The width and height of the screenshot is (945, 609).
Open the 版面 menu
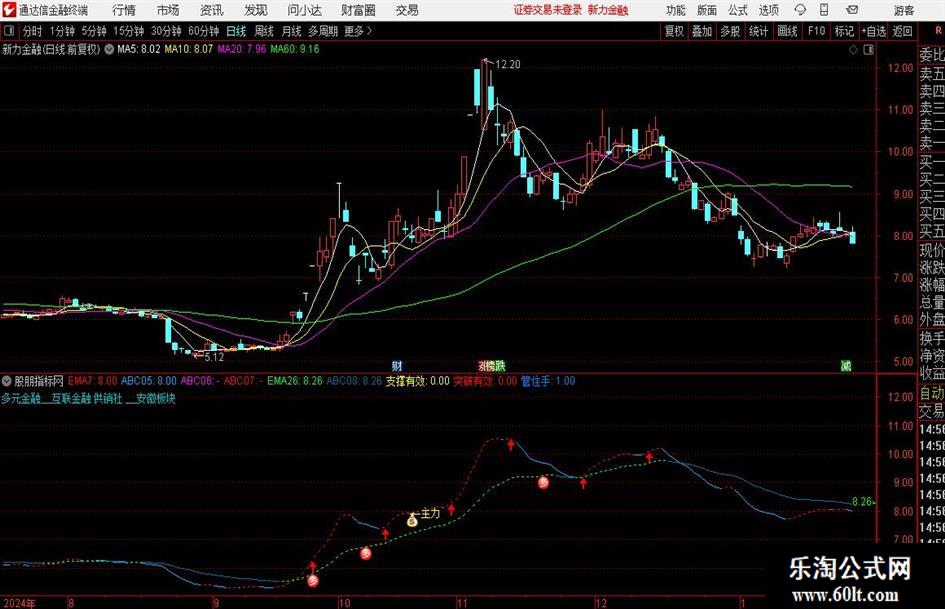click(x=706, y=10)
